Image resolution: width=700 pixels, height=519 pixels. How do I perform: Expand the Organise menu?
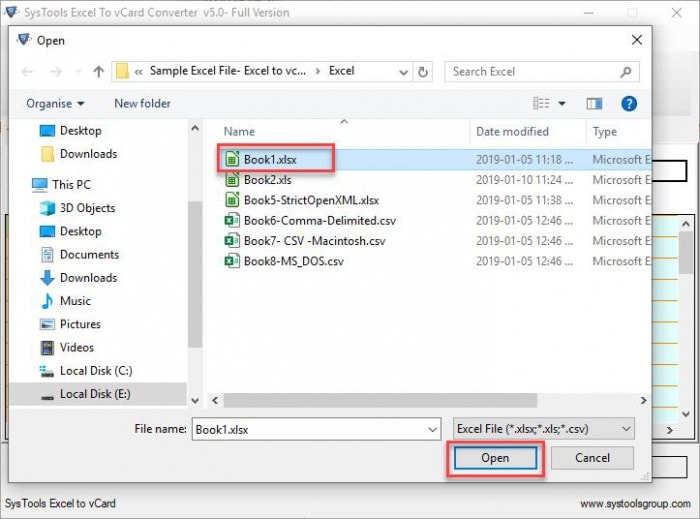[55, 104]
